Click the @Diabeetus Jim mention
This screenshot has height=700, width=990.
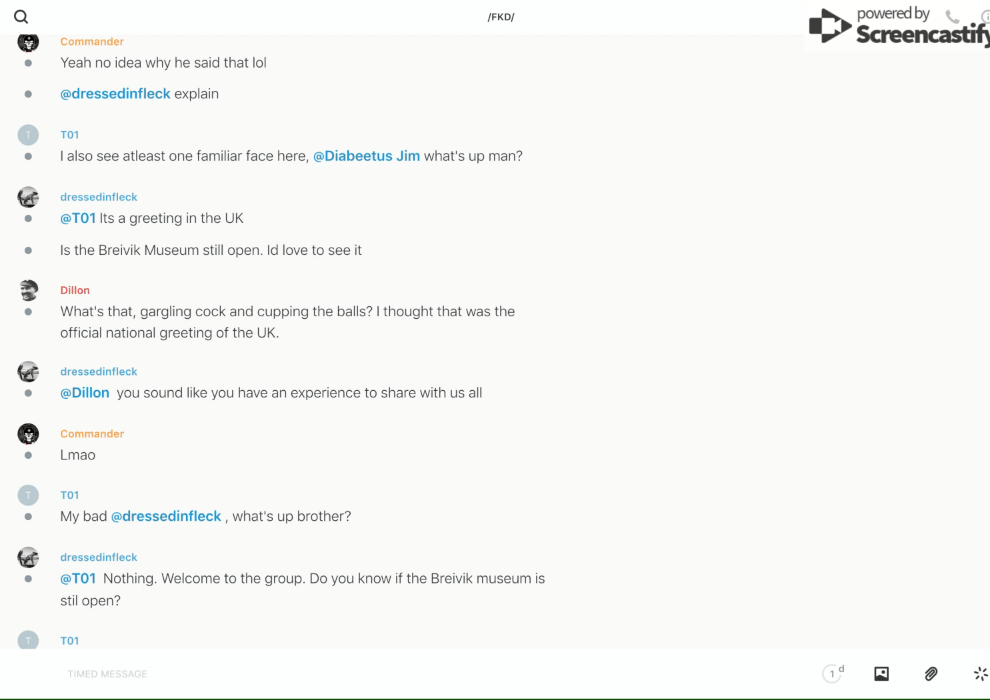366,156
